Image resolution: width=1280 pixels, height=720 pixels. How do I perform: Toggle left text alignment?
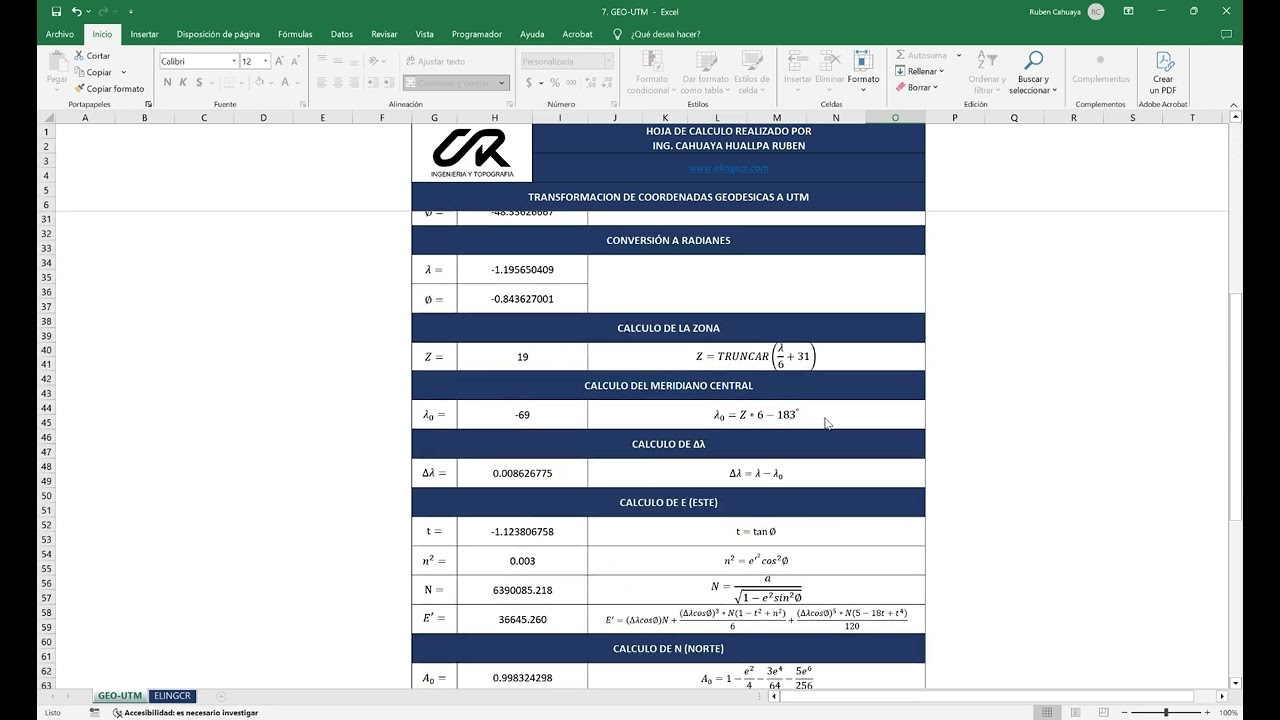click(x=323, y=83)
